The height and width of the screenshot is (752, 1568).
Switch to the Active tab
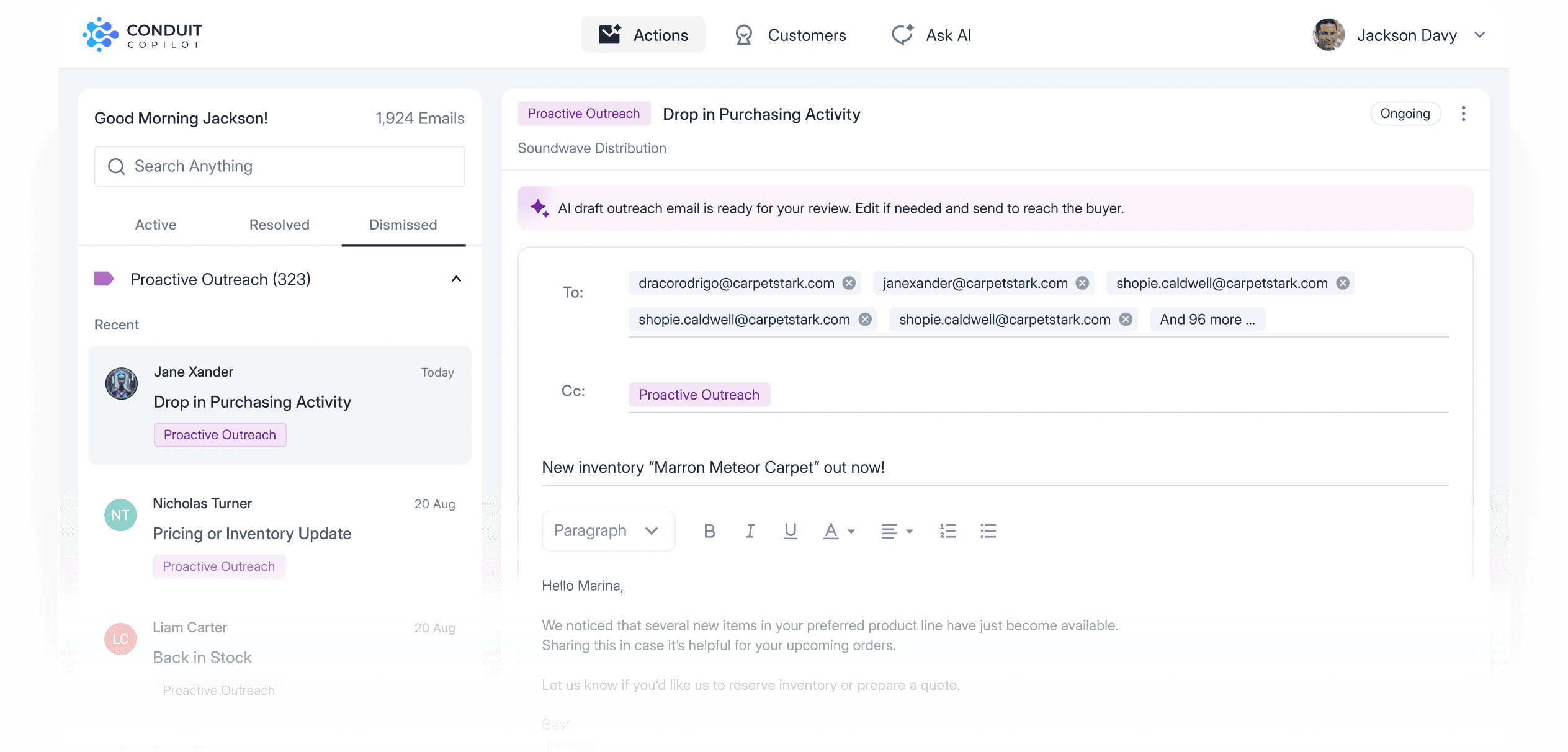(x=156, y=225)
